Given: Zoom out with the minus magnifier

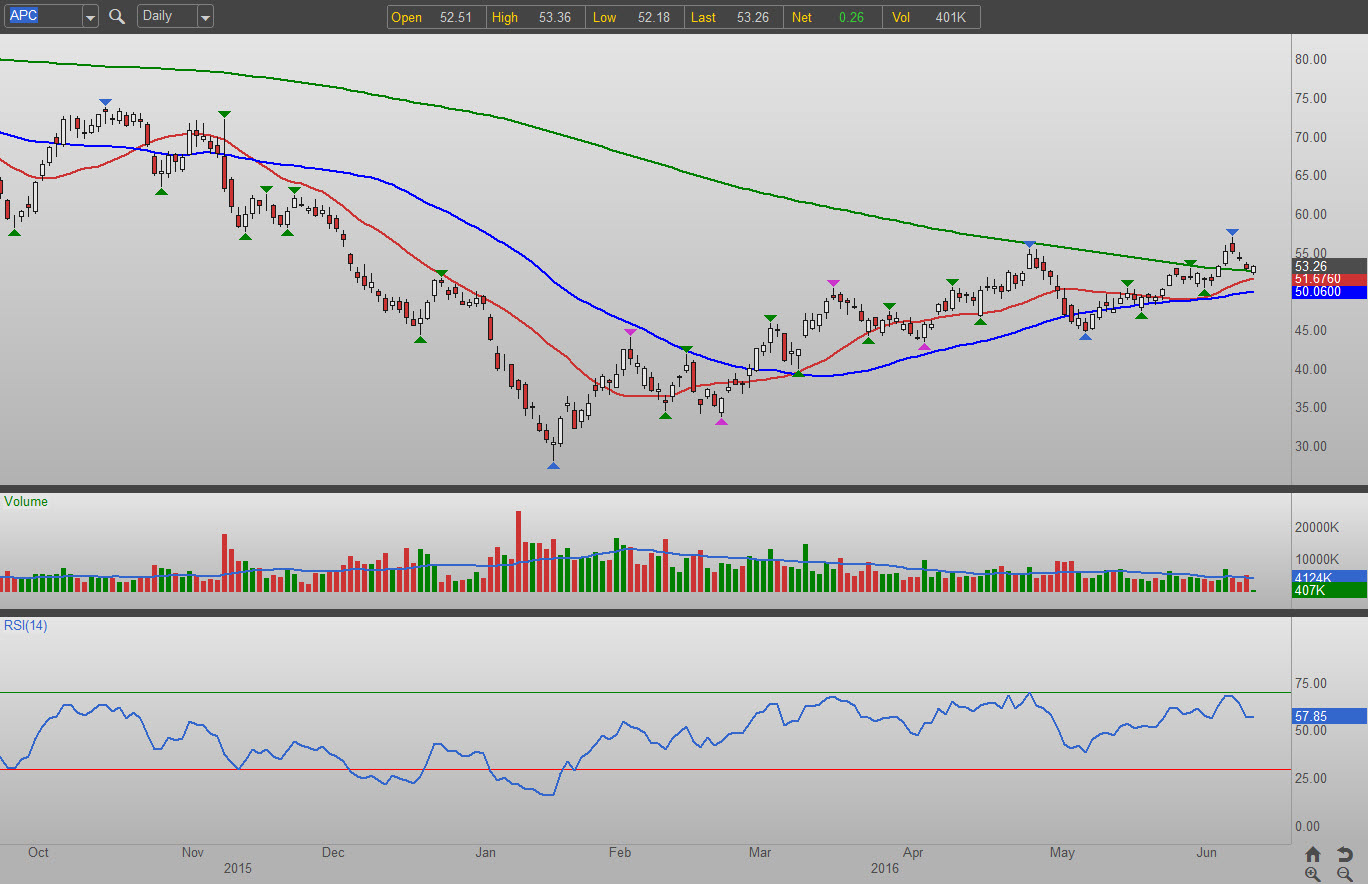Looking at the screenshot, I should pos(1345,874).
